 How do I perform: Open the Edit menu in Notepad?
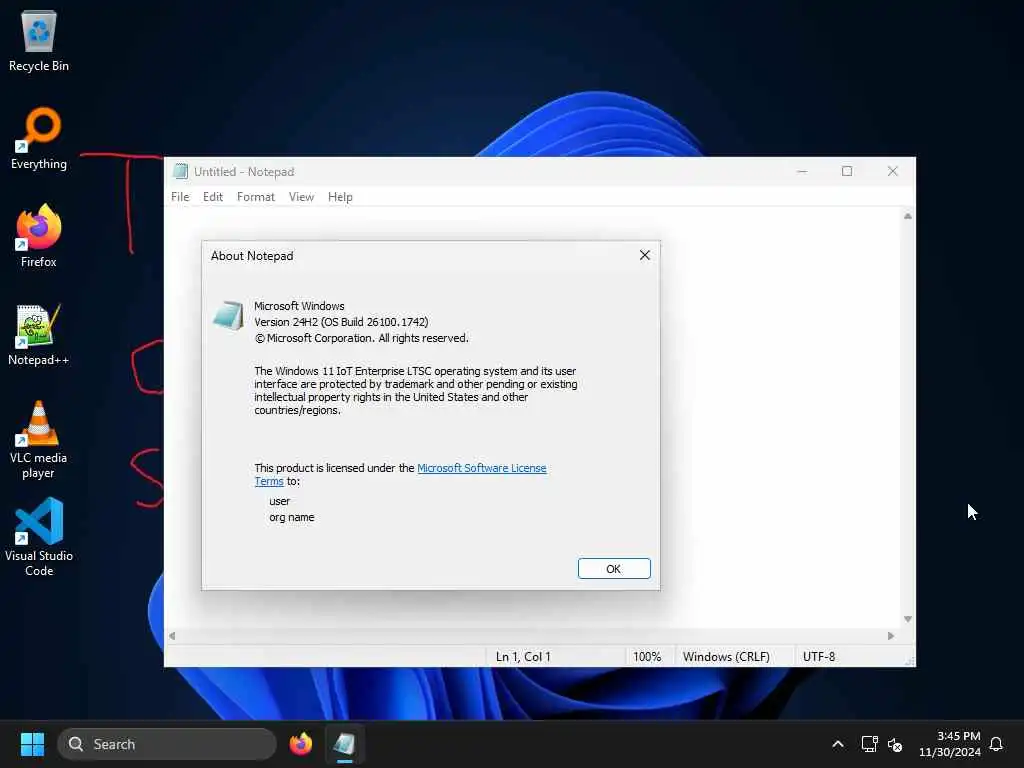click(x=213, y=197)
